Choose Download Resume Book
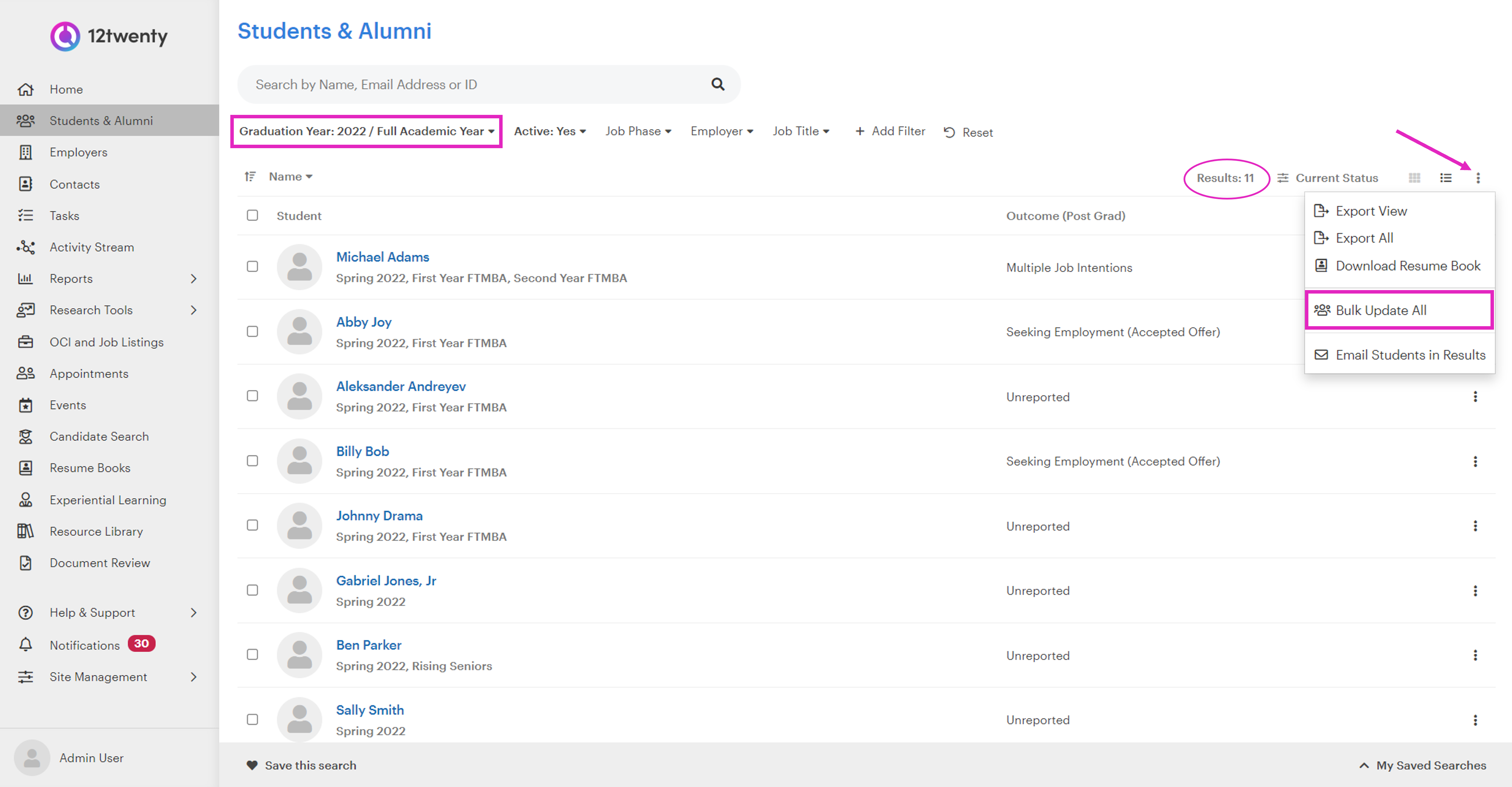 pyautogui.click(x=1399, y=265)
